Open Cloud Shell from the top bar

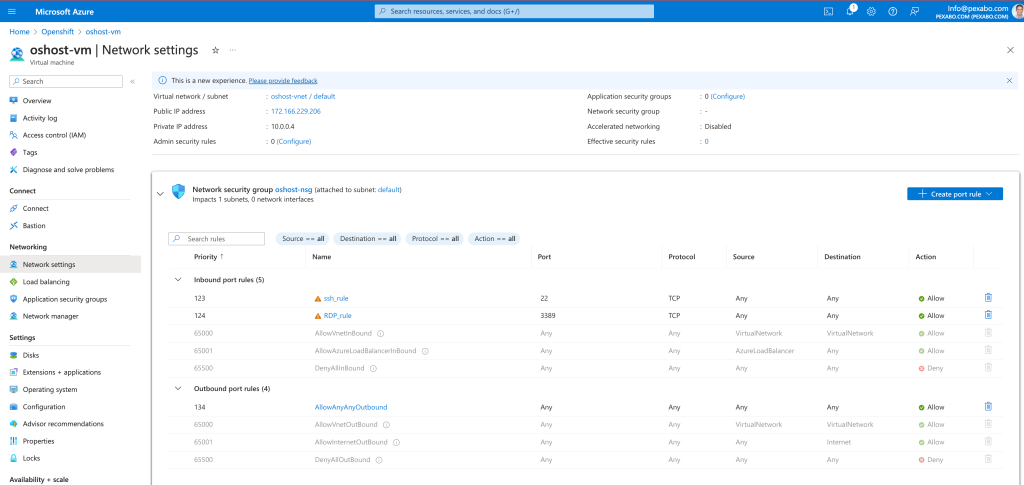827,12
